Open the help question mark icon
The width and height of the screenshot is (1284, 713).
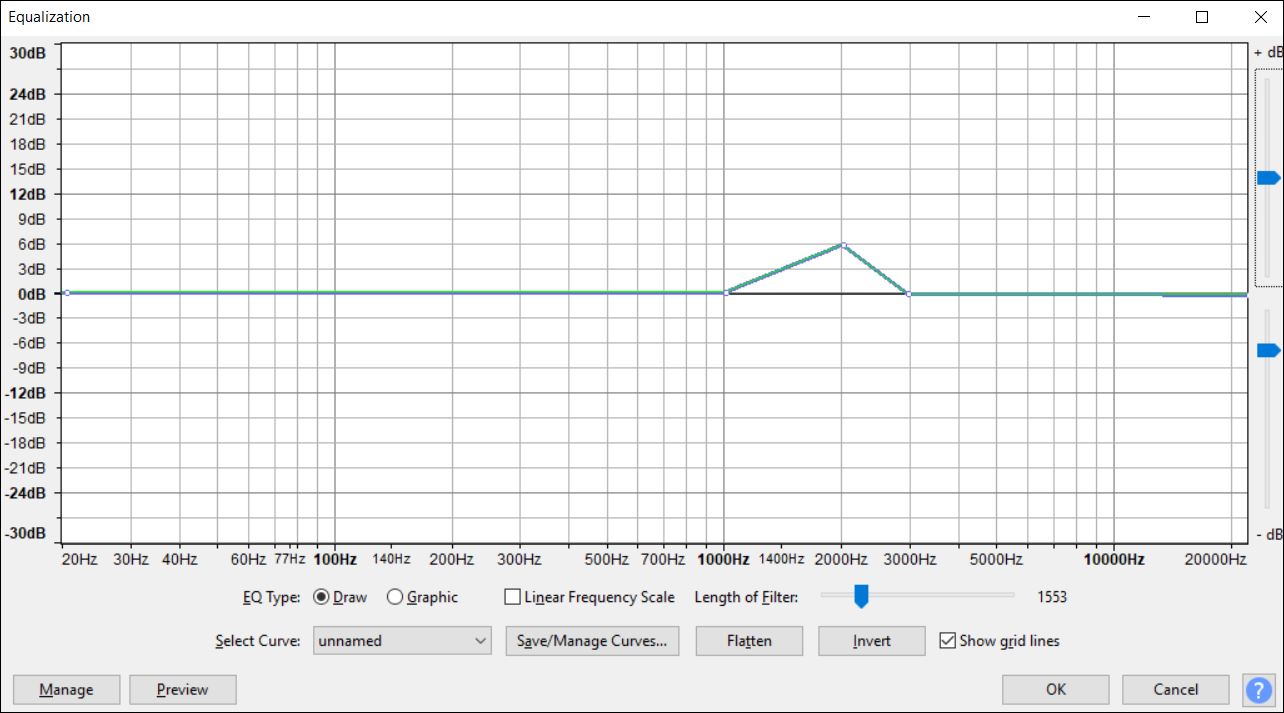(x=1259, y=689)
